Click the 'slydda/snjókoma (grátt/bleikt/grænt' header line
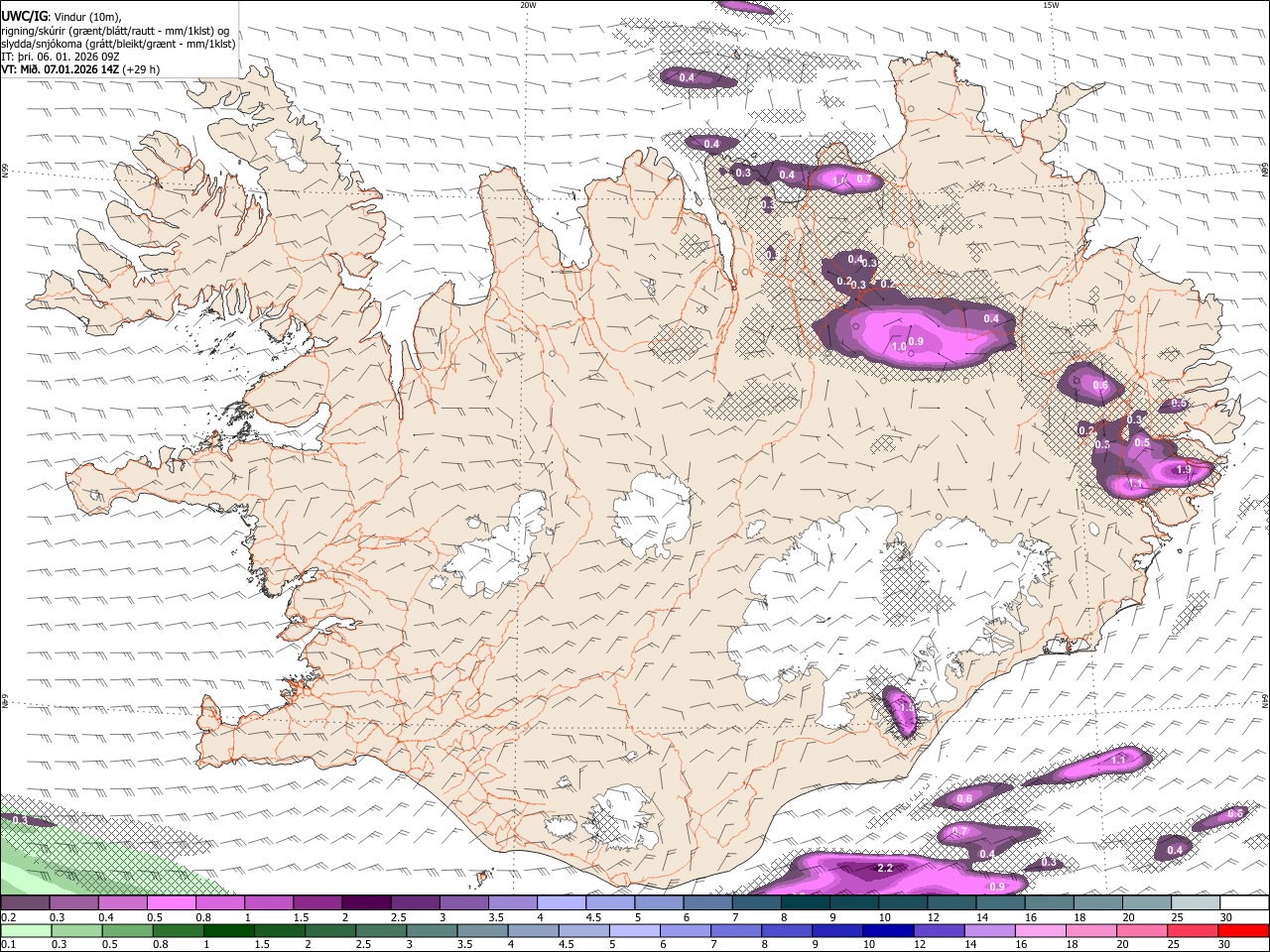Viewport: 1270px width, 952px height. 118,44
